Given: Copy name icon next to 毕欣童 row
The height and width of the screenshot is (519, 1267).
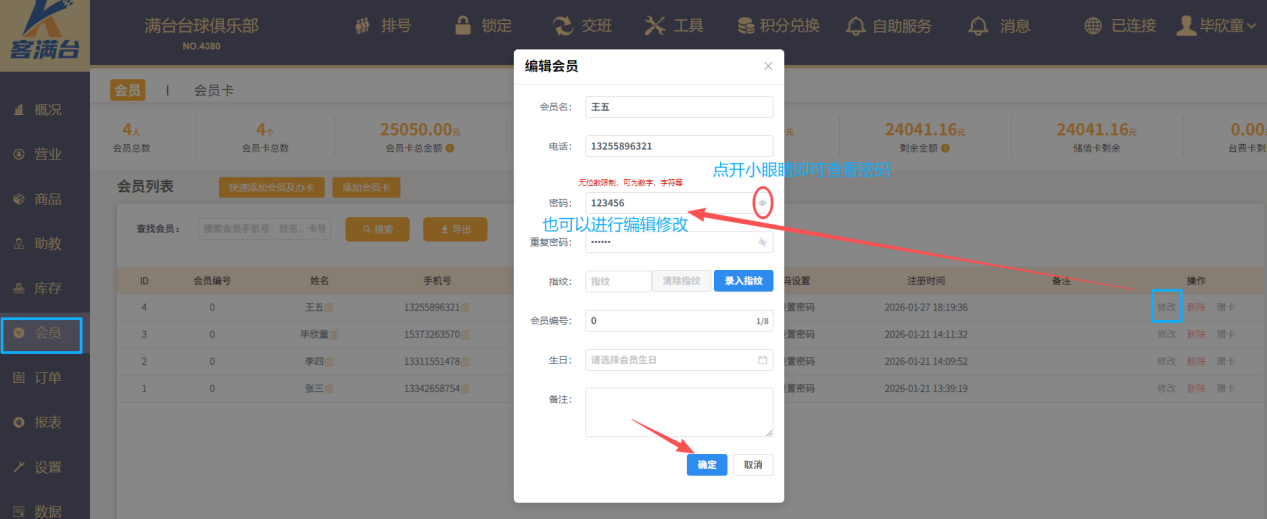Looking at the screenshot, I should (335, 334).
